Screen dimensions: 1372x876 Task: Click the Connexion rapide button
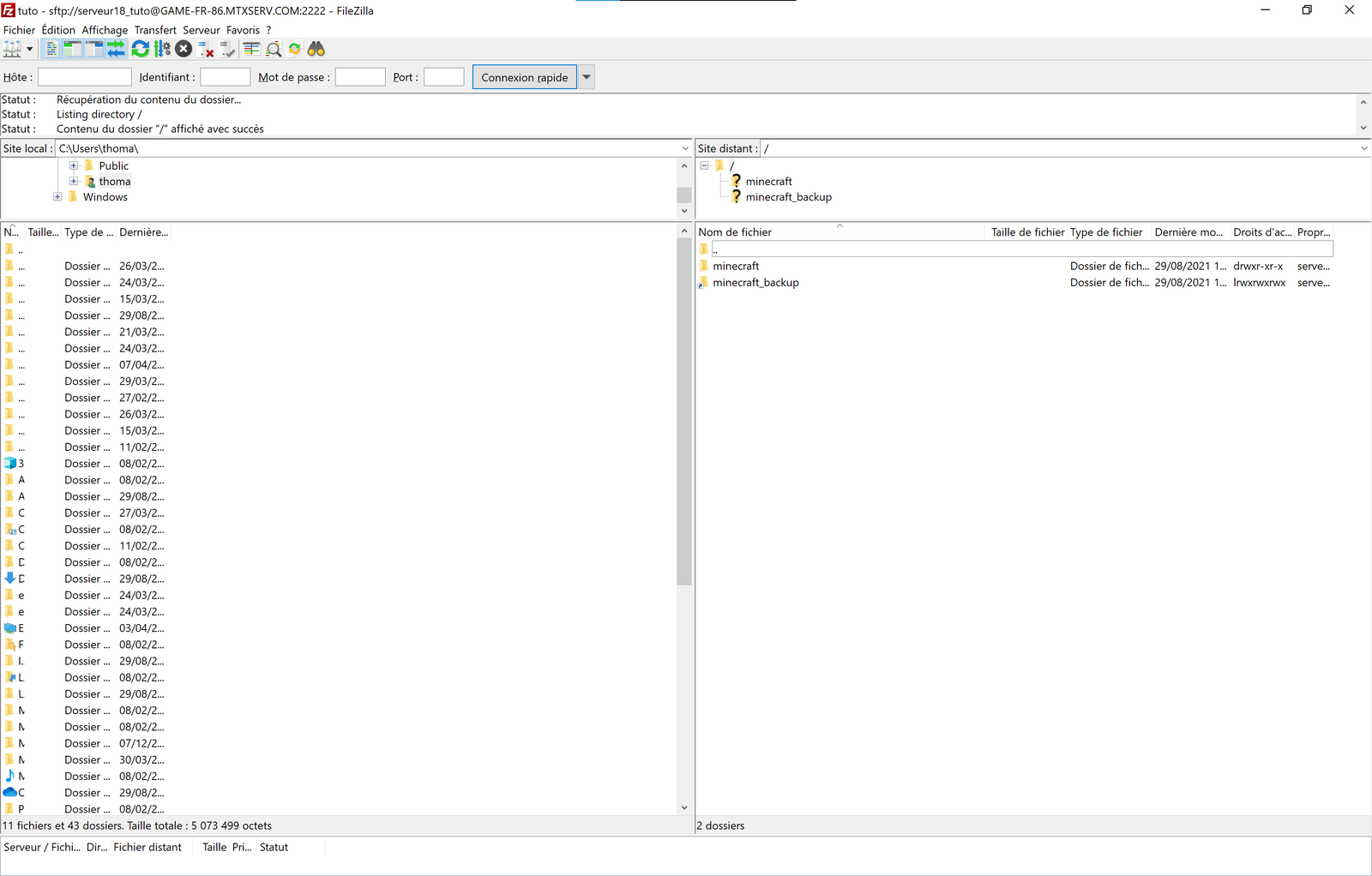click(x=525, y=77)
